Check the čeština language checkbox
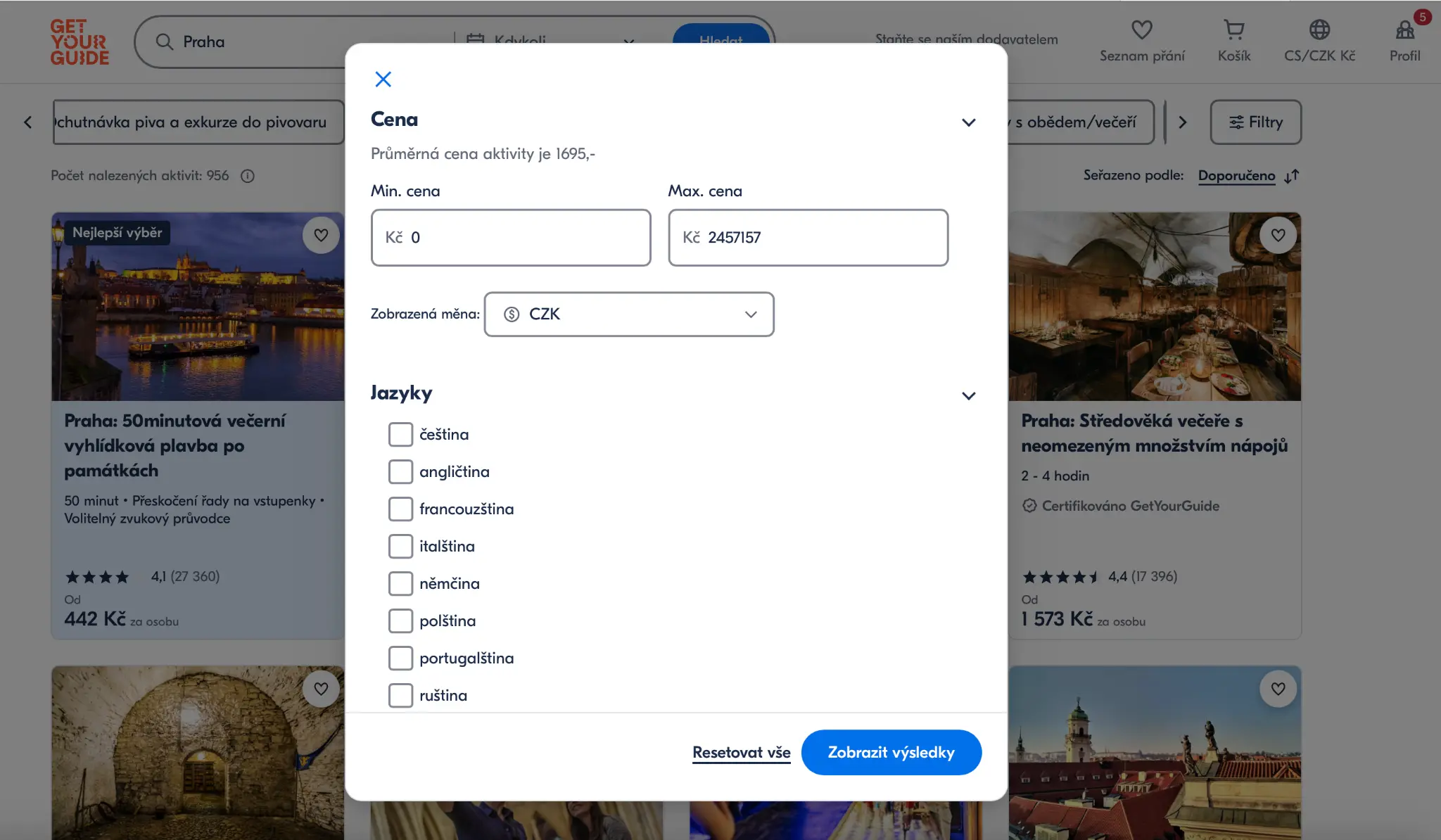Image resolution: width=1441 pixels, height=840 pixels. click(x=400, y=435)
